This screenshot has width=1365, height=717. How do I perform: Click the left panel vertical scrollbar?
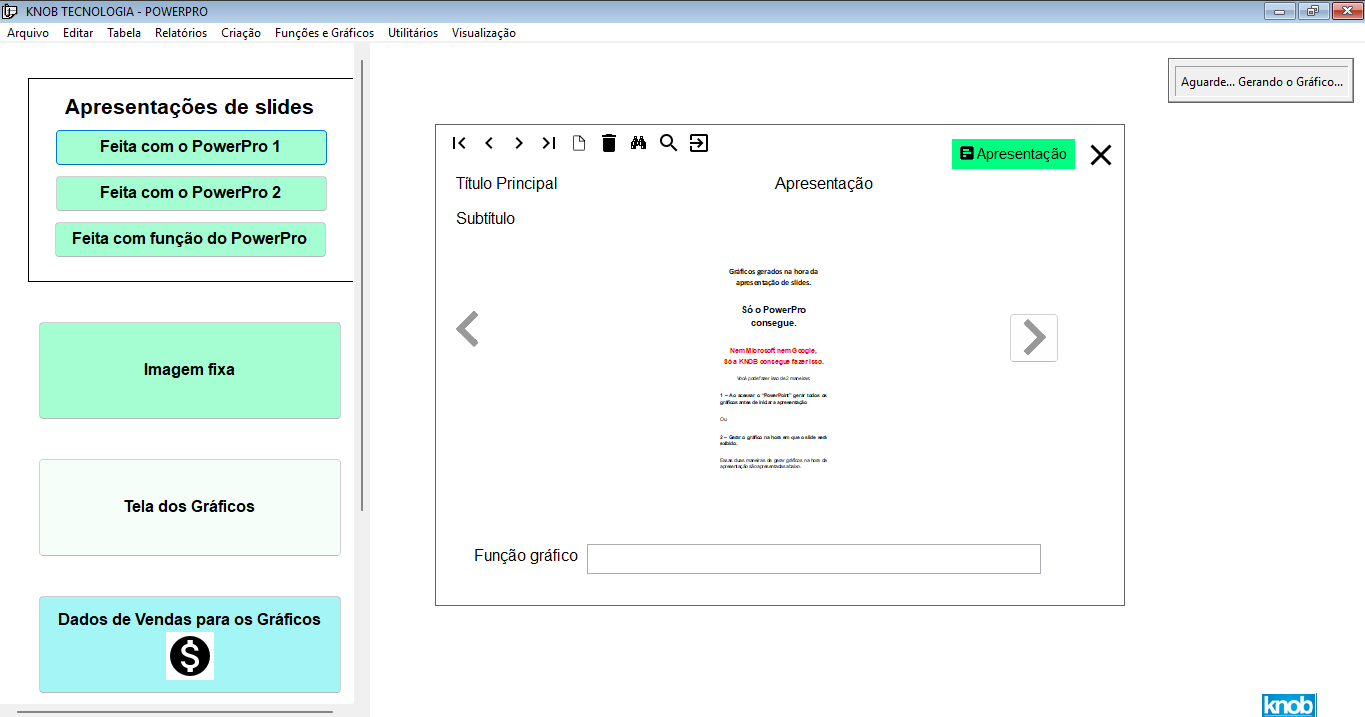point(362,285)
